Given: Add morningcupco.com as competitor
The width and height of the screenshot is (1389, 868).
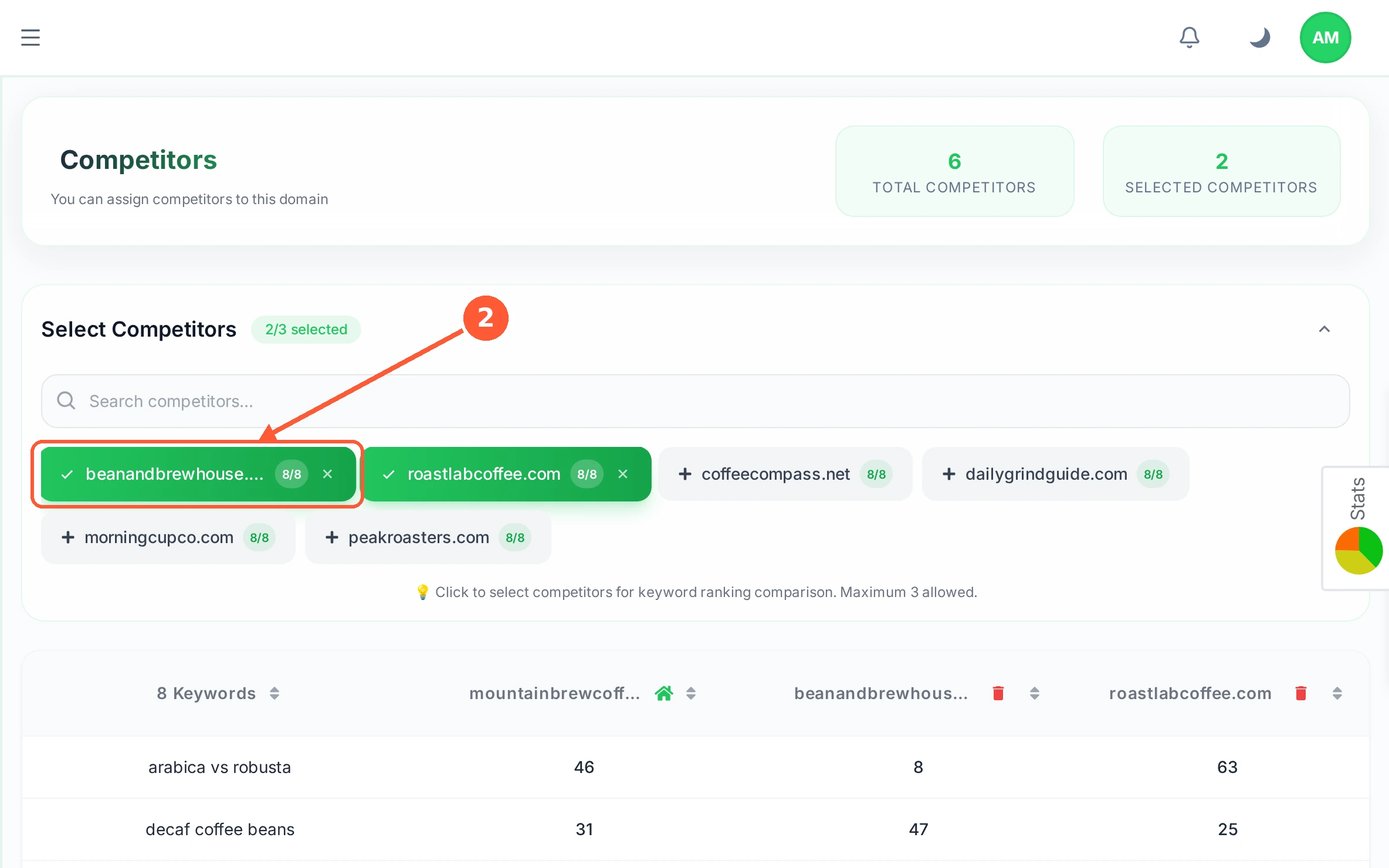Looking at the screenshot, I should pos(168,537).
